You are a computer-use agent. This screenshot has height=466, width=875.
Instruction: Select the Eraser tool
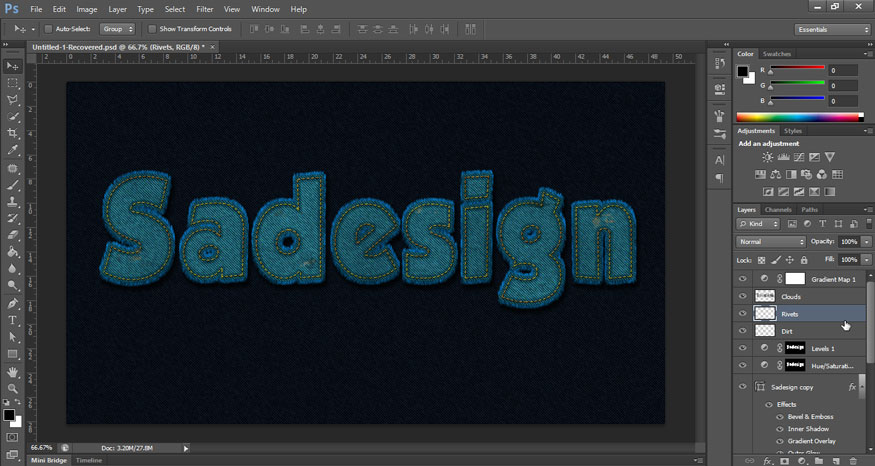pos(12,236)
